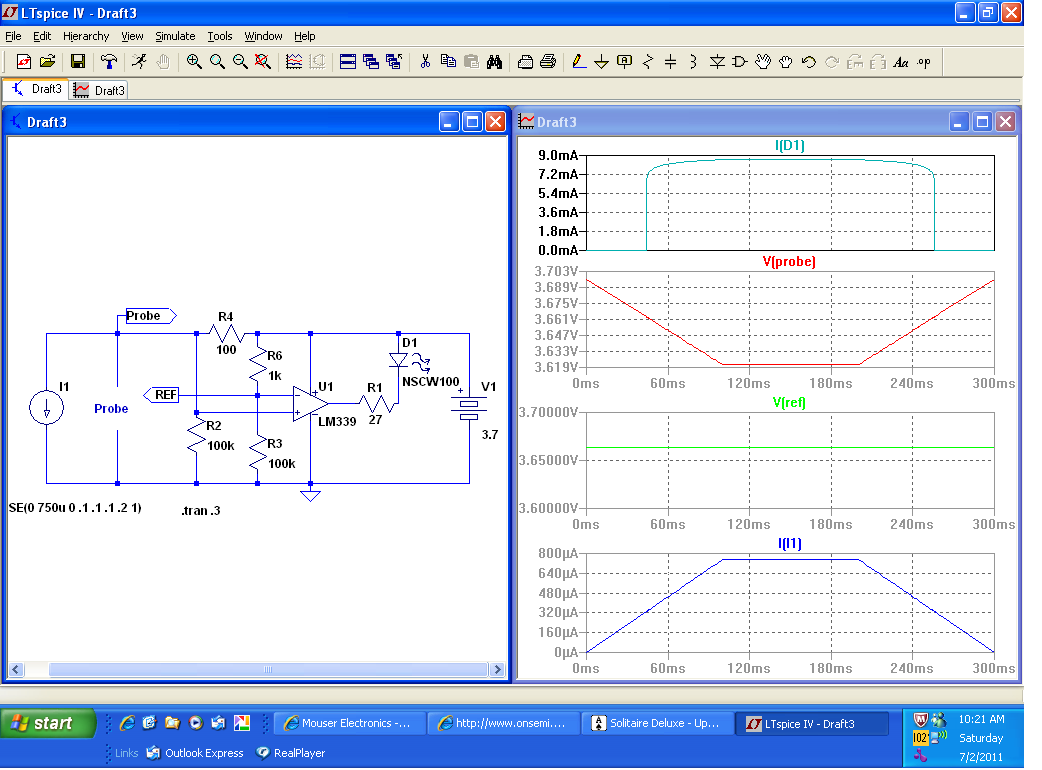Viewport: 1042px width, 770px height.
Task: Open the Windows start menu
Action: (x=49, y=723)
